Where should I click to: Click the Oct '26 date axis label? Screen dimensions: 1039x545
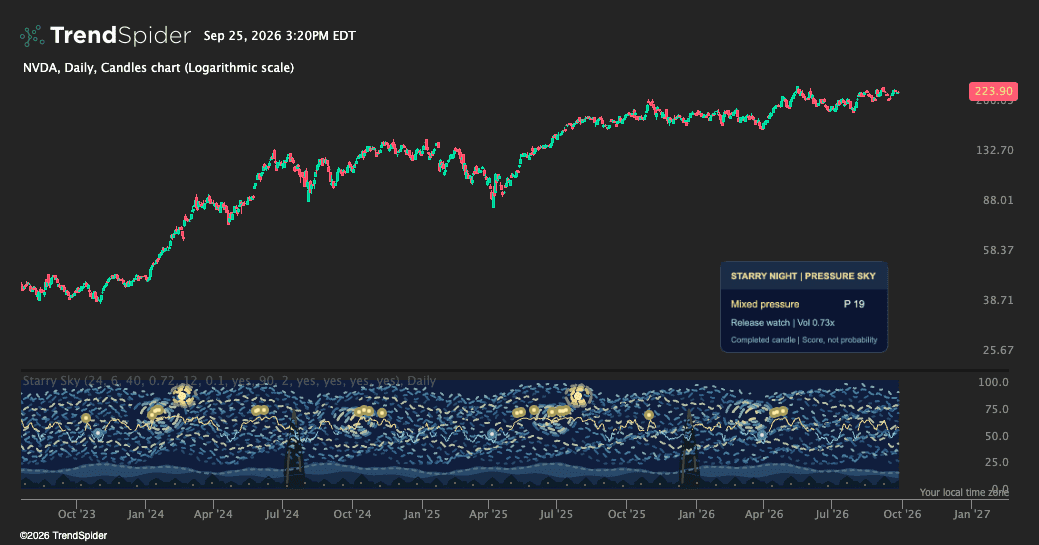pos(902,514)
